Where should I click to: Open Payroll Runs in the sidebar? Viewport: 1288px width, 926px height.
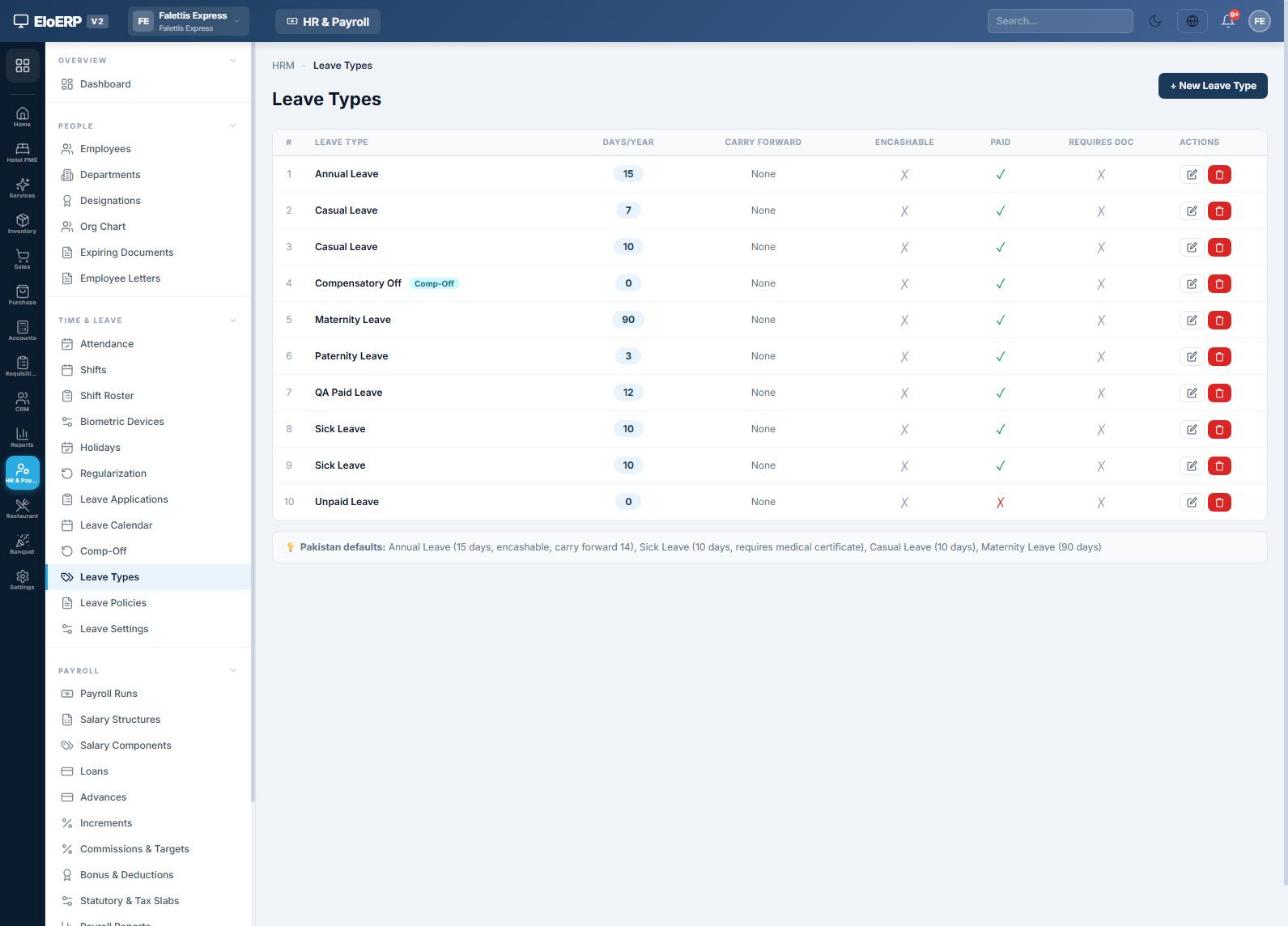pyautogui.click(x=148, y=694)
